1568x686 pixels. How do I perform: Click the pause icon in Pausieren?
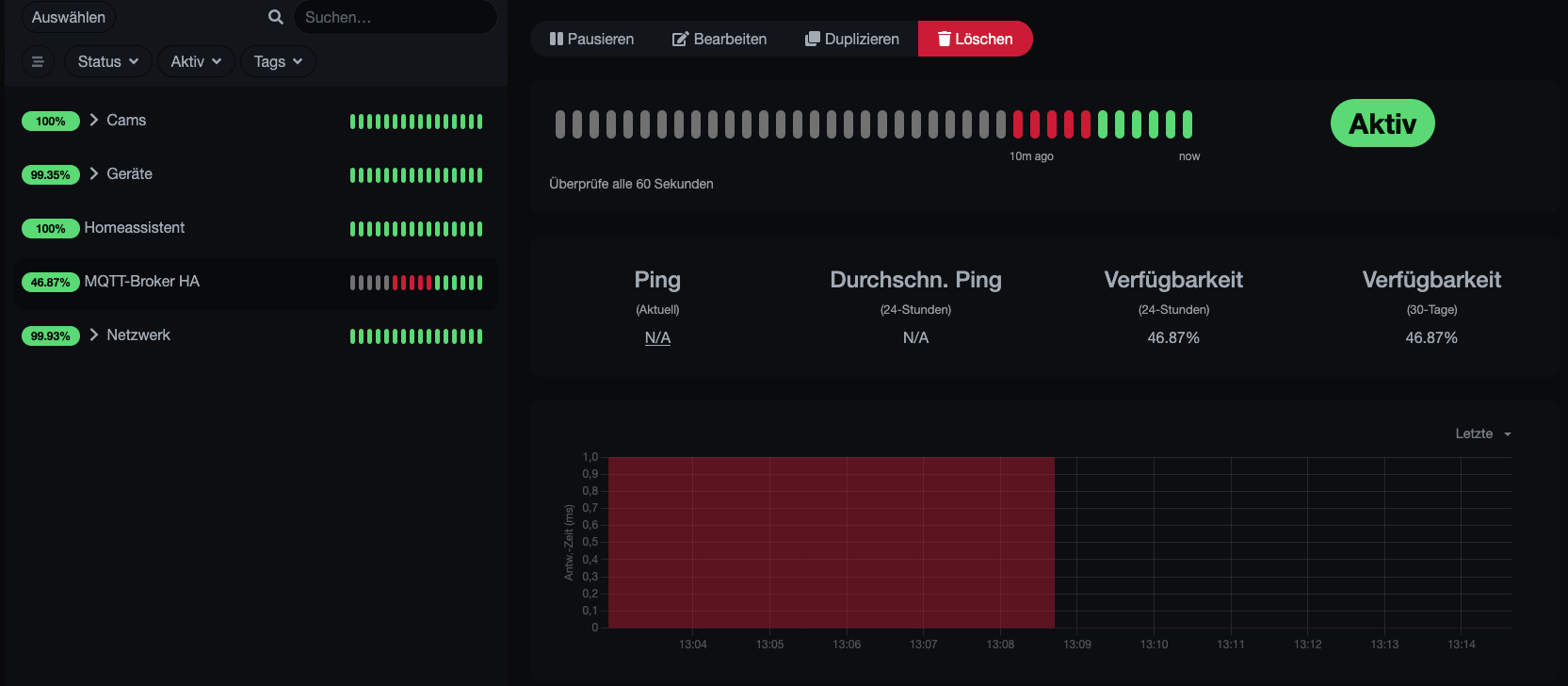556,39
